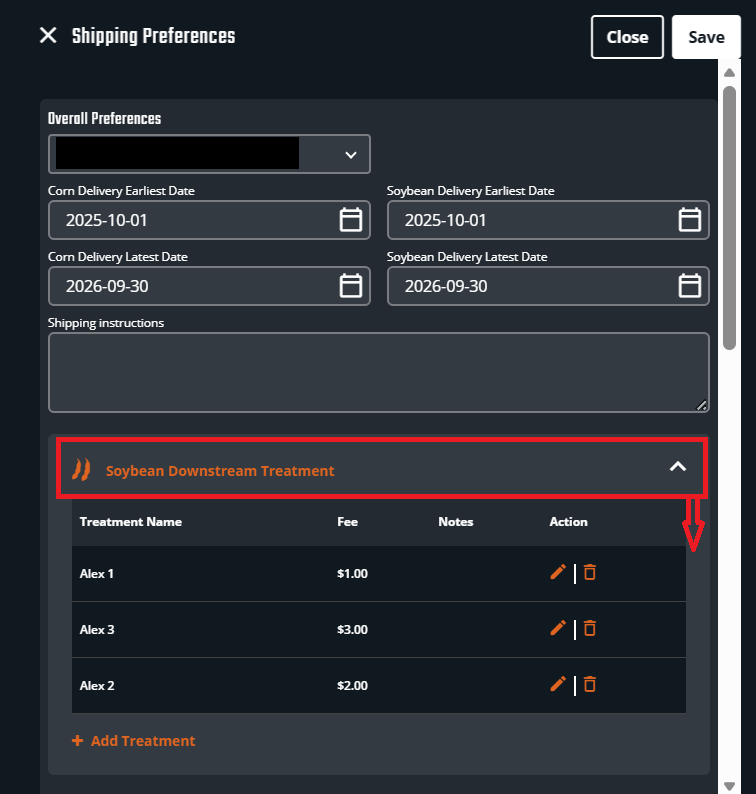Viewport: 756px width, 794px height.
Task: Click the Close button
Action: 627,37
